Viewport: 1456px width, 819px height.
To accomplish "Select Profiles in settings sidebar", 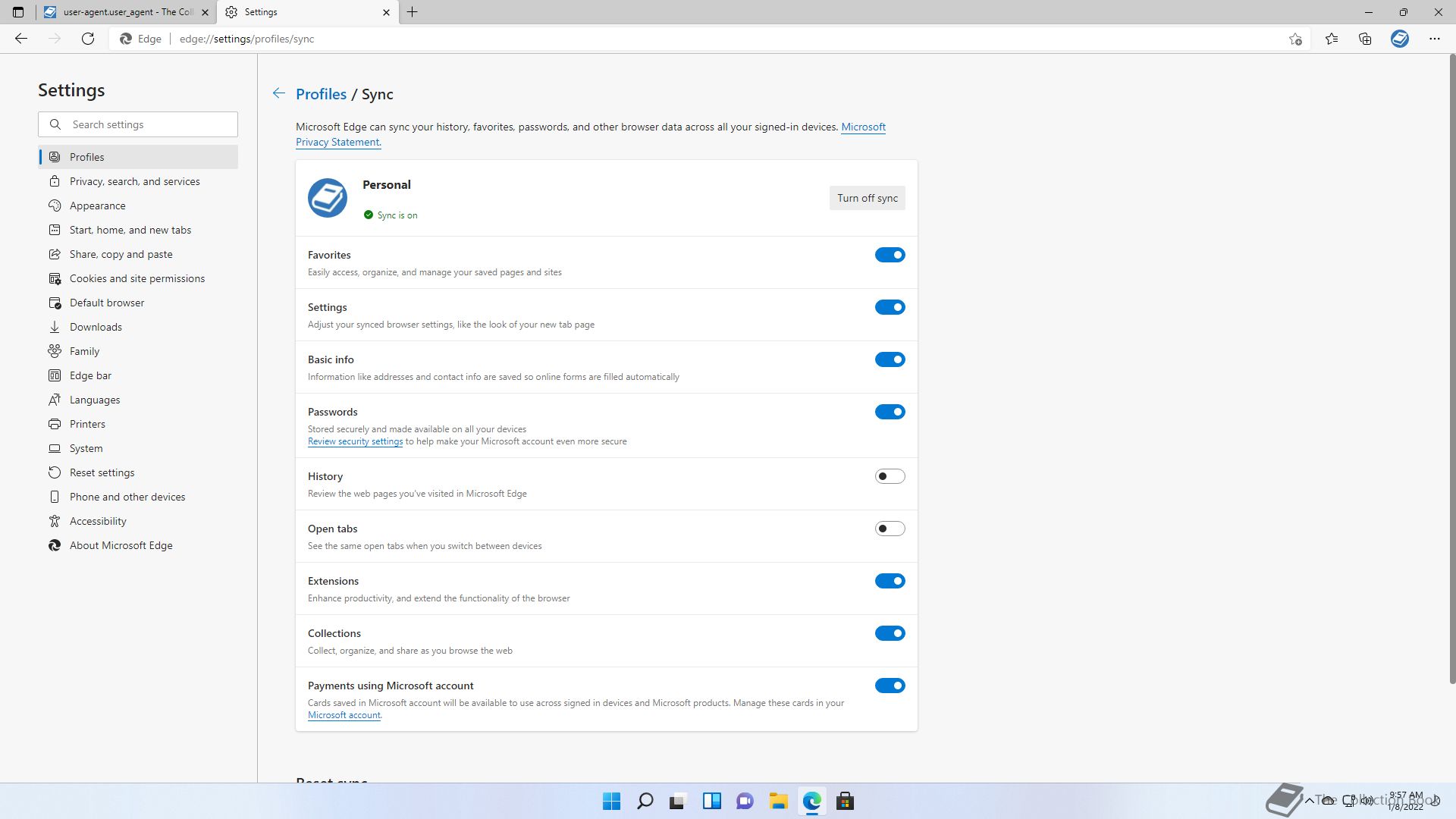I will pos(138,157).
